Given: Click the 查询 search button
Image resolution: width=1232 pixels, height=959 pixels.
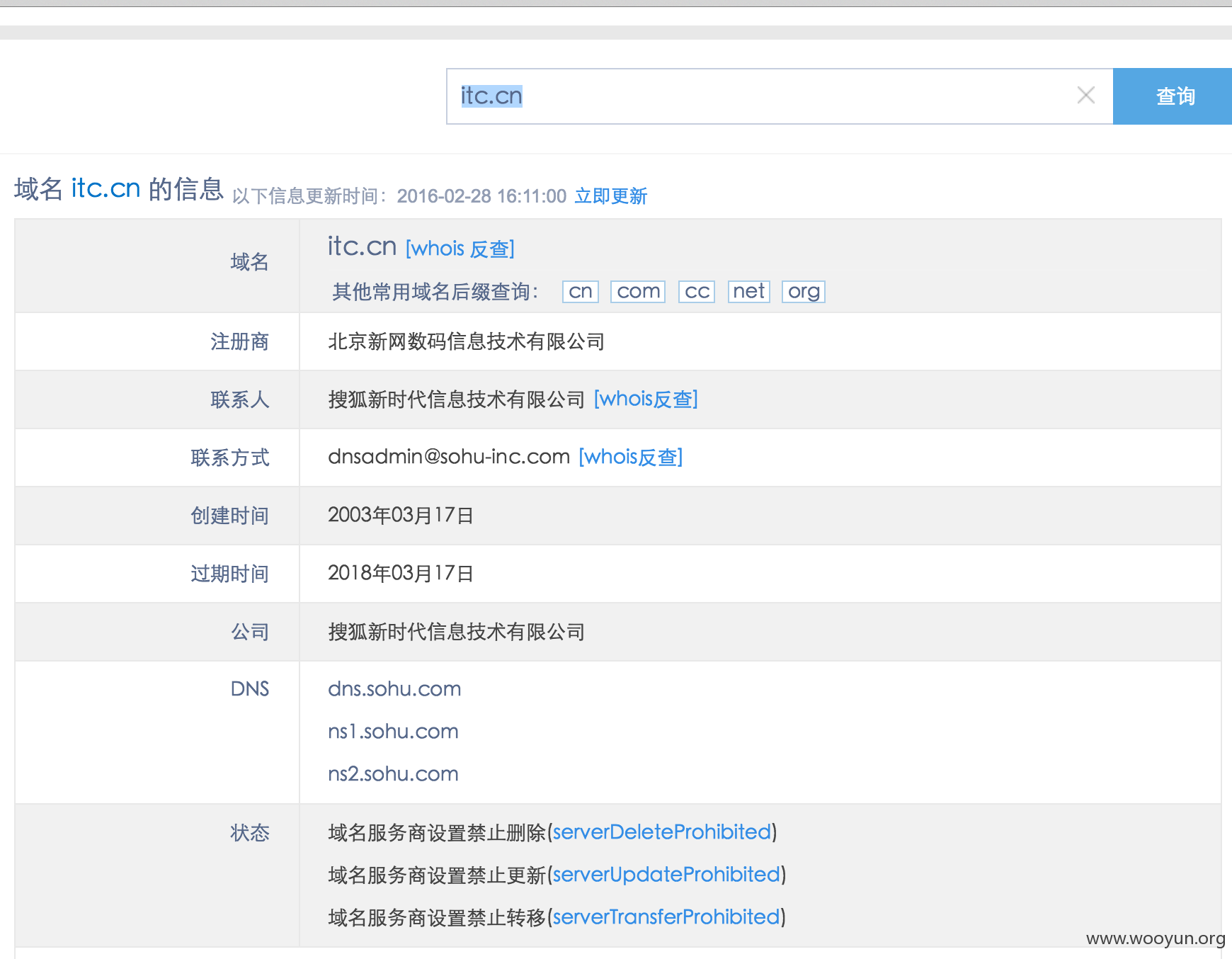Looking at the screenshot, I should (x=1173, y=96).
